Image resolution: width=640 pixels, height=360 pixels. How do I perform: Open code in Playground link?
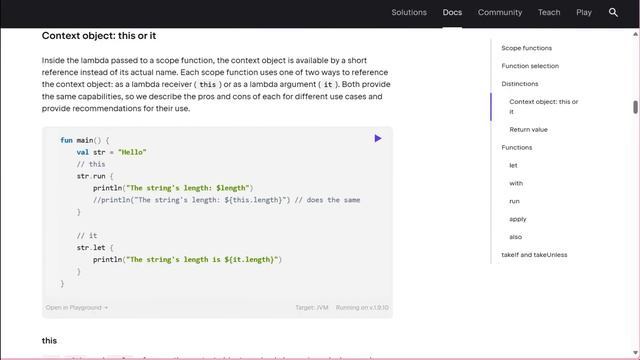click(77, 307)
